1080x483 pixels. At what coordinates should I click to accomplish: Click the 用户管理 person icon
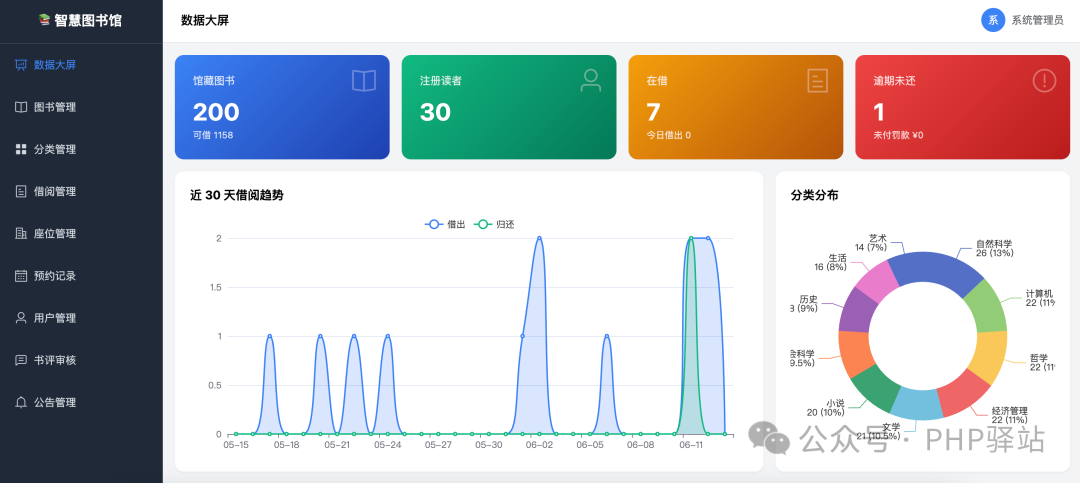coord(21,318)
